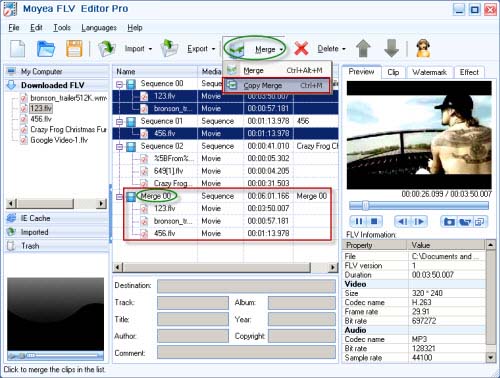Click the red X Delete icon

(x=301, y=49)
